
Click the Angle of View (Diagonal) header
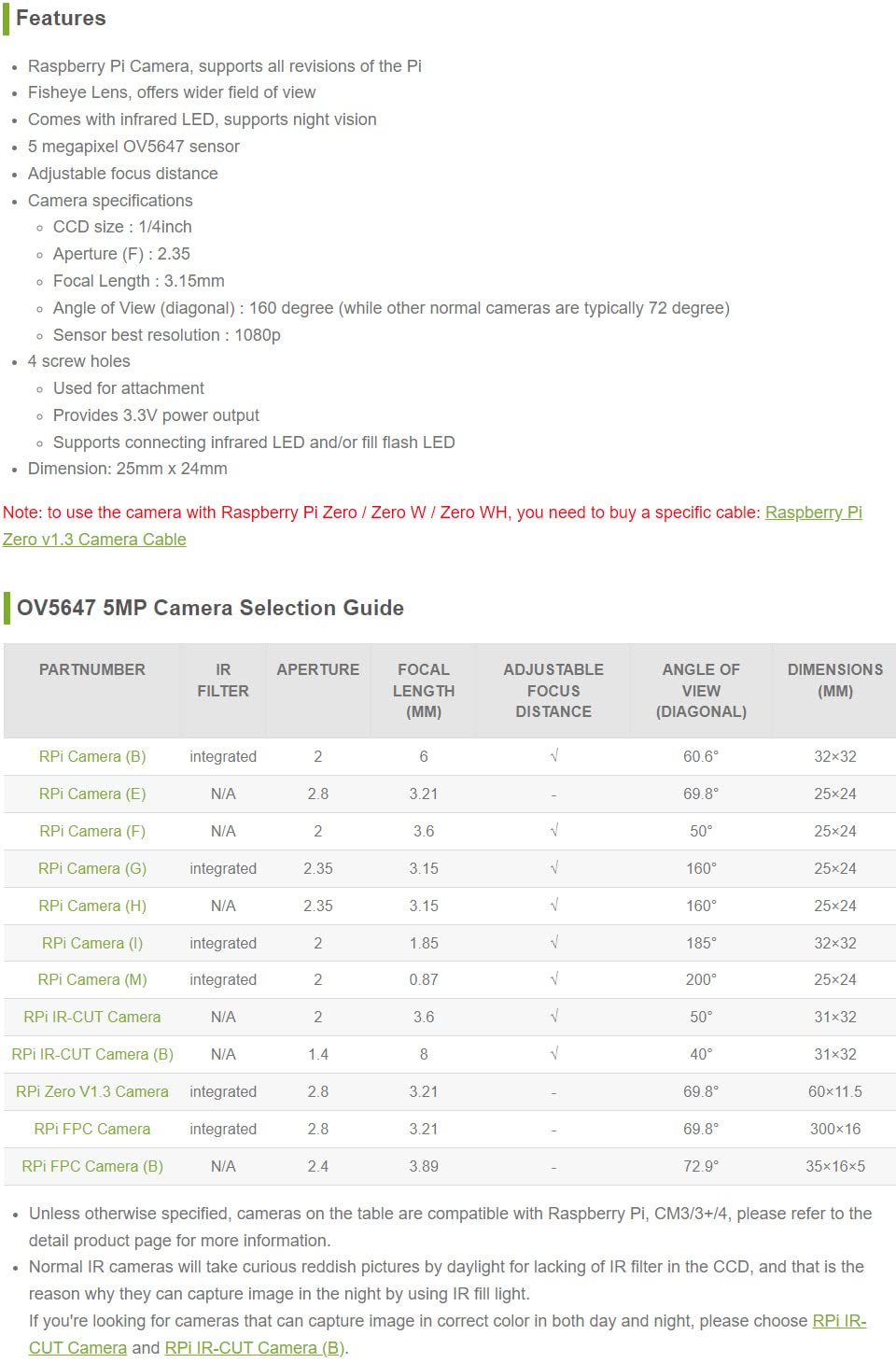click(x=701, y=690)
